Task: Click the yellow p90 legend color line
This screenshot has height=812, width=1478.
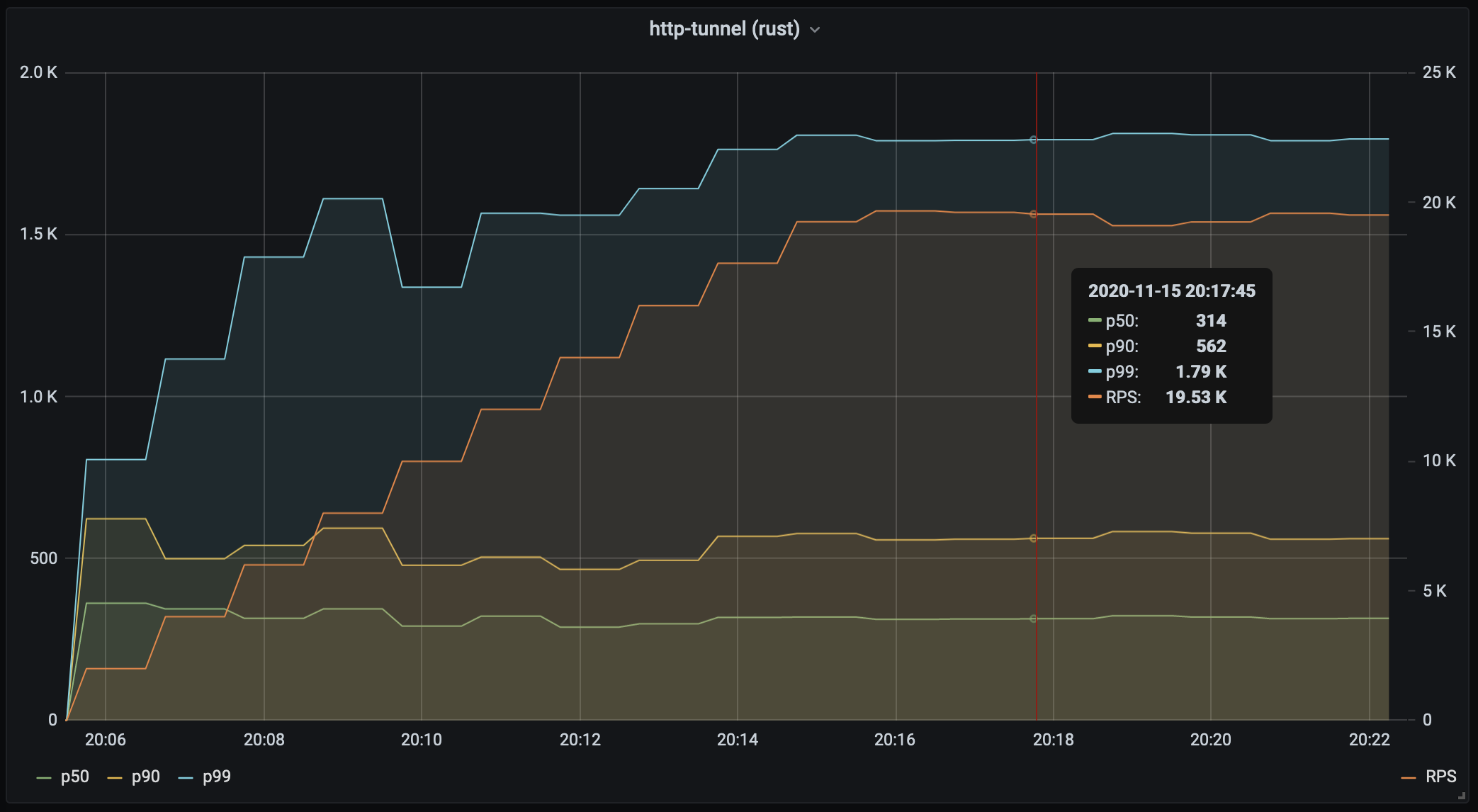Action: tap(115, 778)
